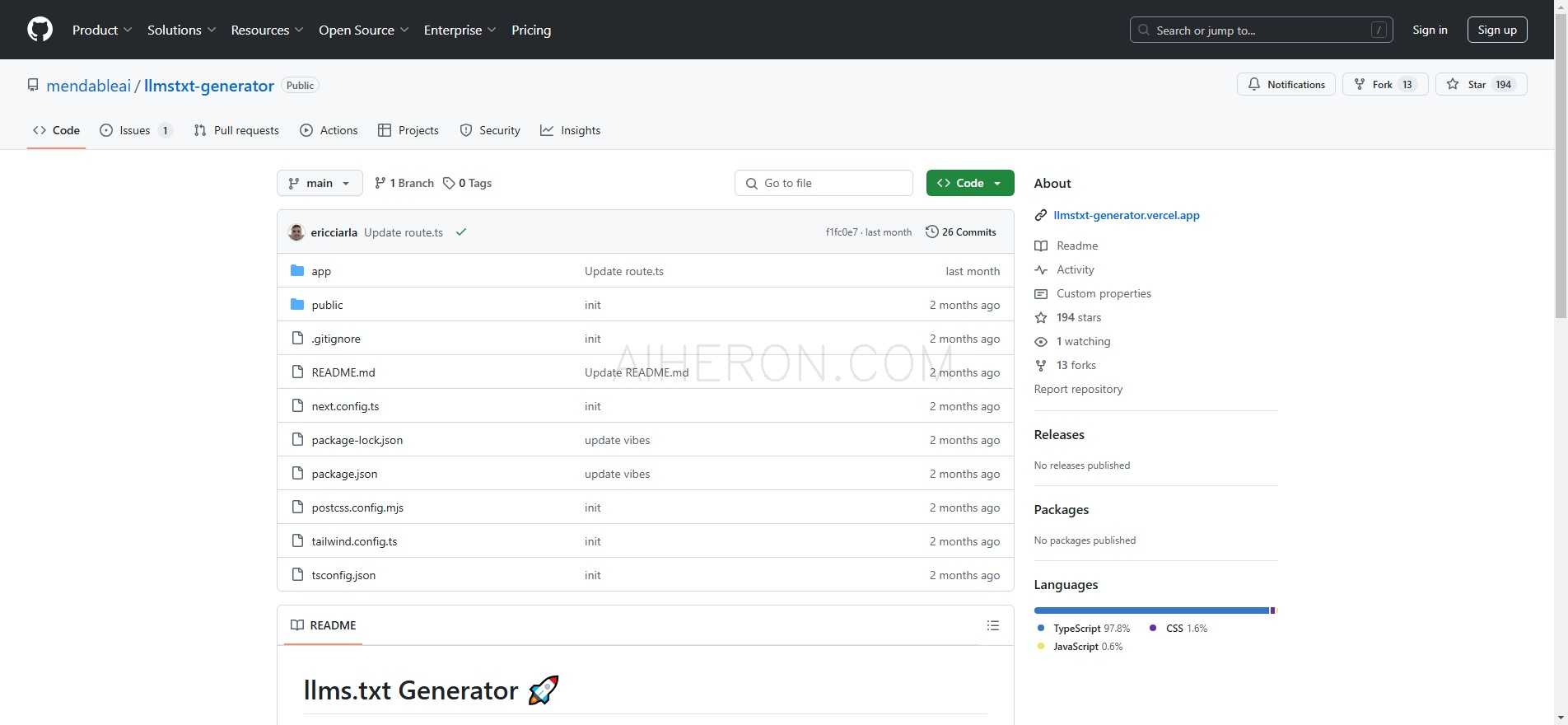
Task: Open the postcss.config.mjs file
Action: point(357,507)
